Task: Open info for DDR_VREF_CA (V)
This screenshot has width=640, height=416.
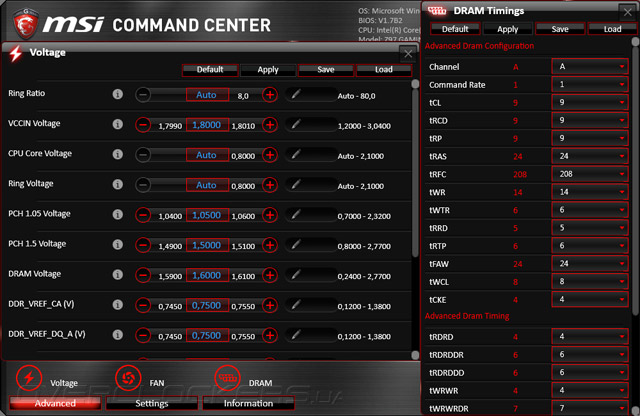Action: click(118, 305)
